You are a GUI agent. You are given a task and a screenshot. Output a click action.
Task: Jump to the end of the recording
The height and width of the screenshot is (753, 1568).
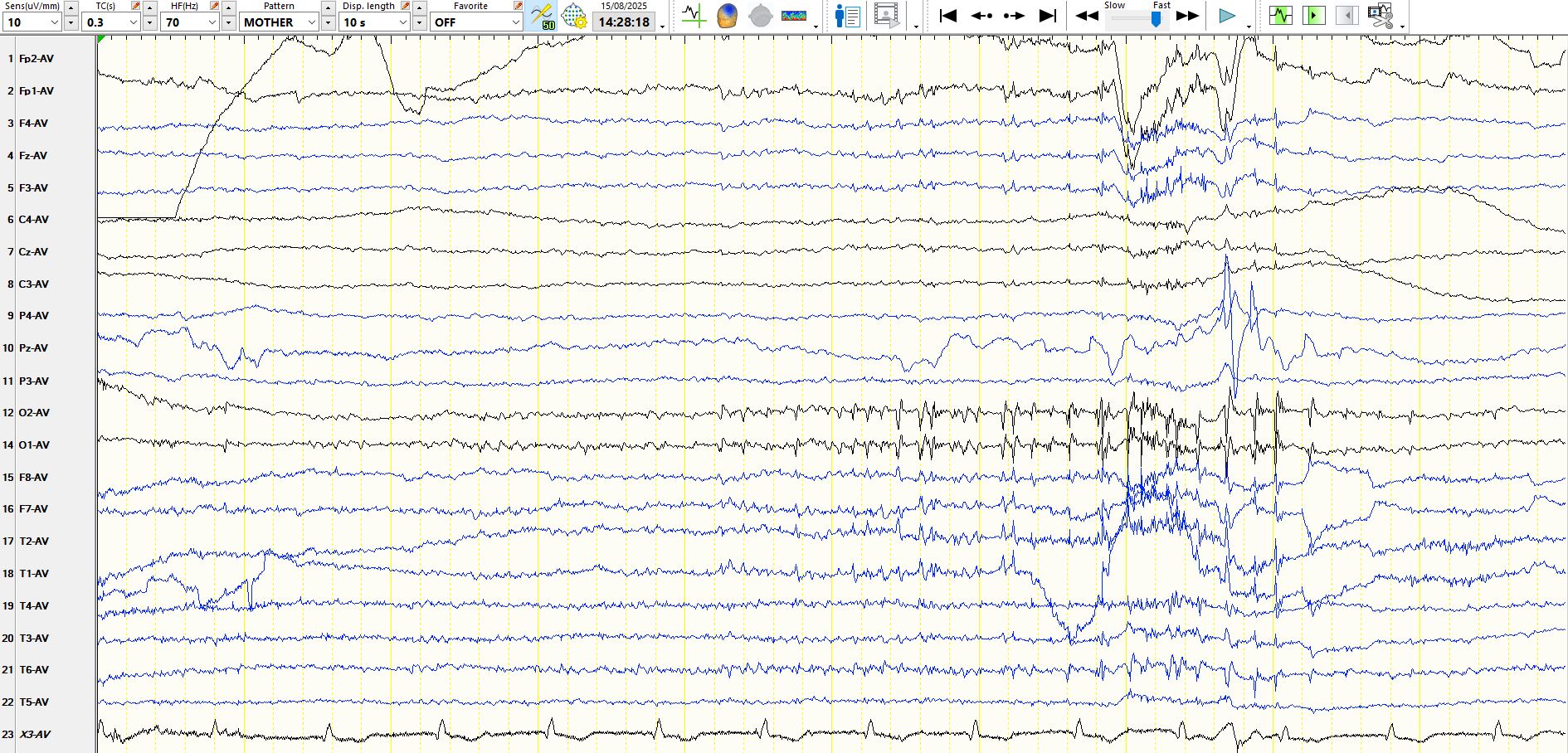(1048, 16)
